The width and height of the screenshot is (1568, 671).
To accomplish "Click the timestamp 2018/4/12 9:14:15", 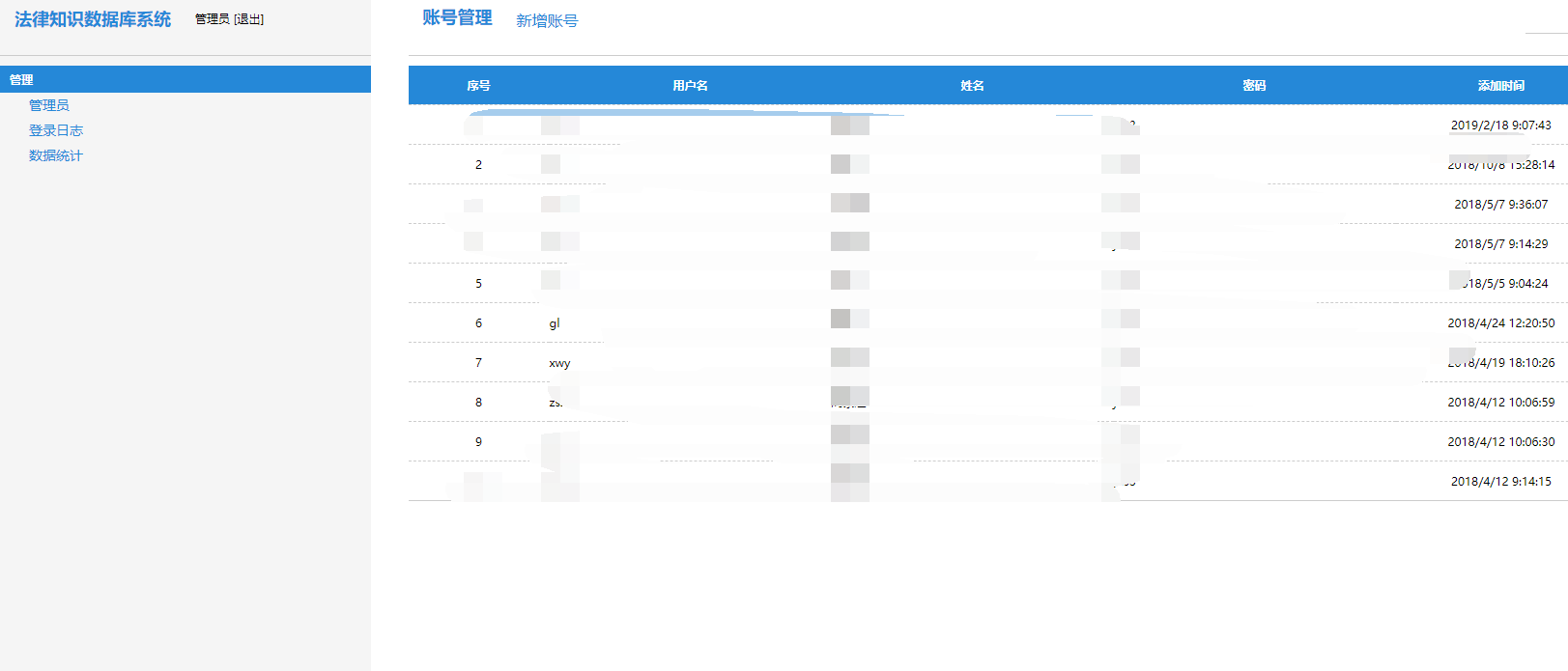I will click(1500, 482).
